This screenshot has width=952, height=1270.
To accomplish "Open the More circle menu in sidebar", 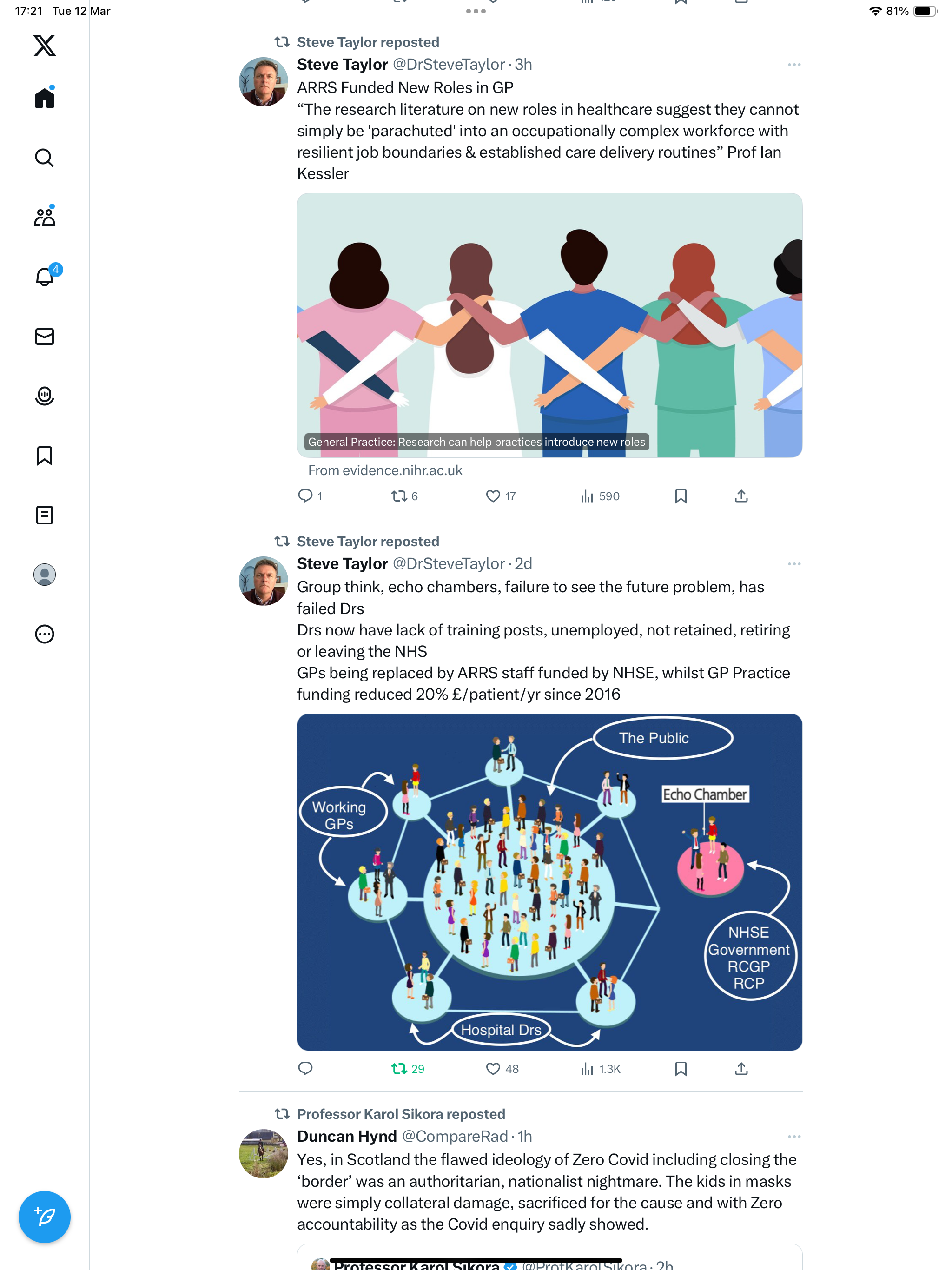I will [x=44, y=634].
